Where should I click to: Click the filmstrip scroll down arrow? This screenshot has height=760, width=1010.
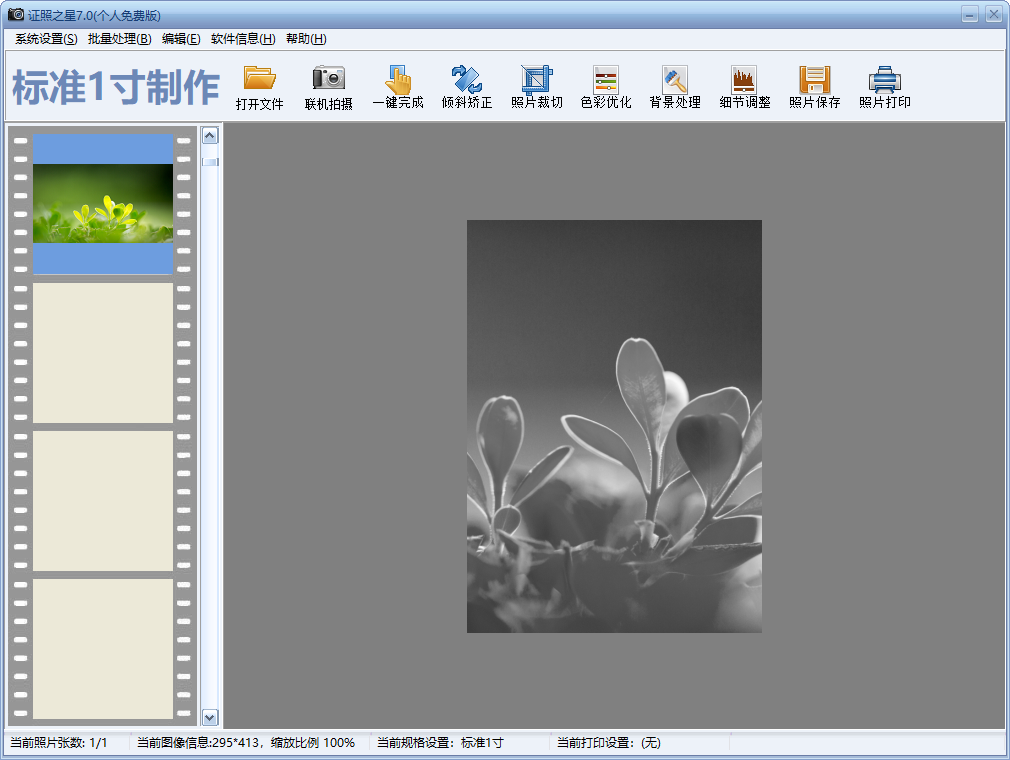[x=210, y=717]
